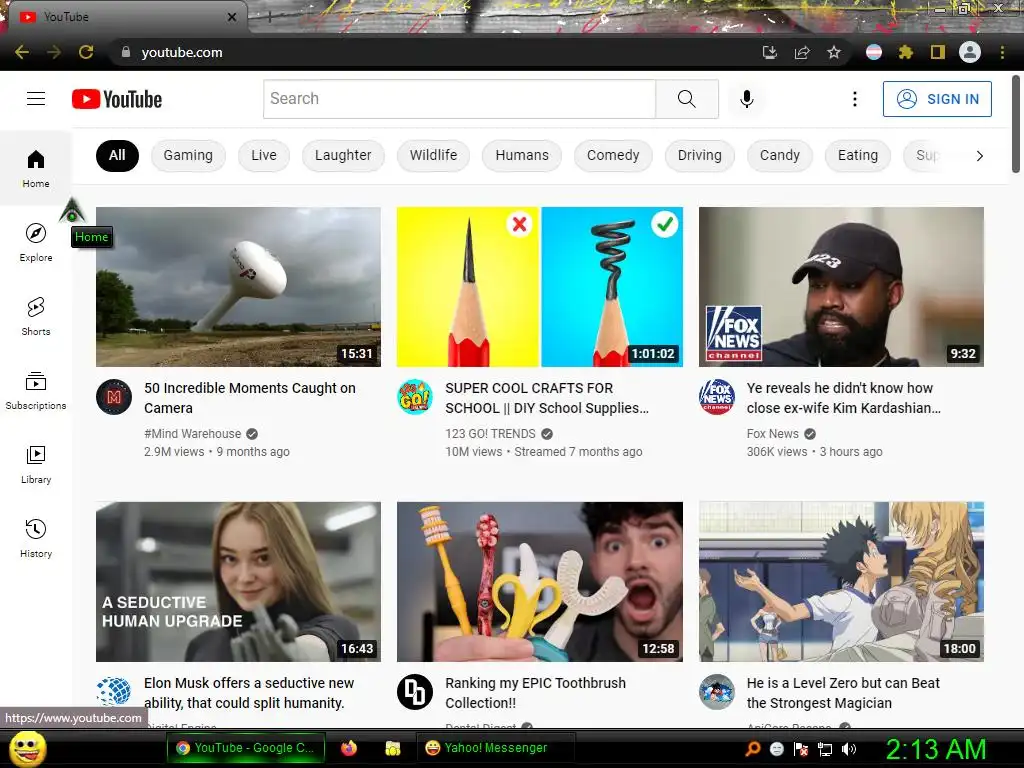Click the SIGN IN button

937,99
